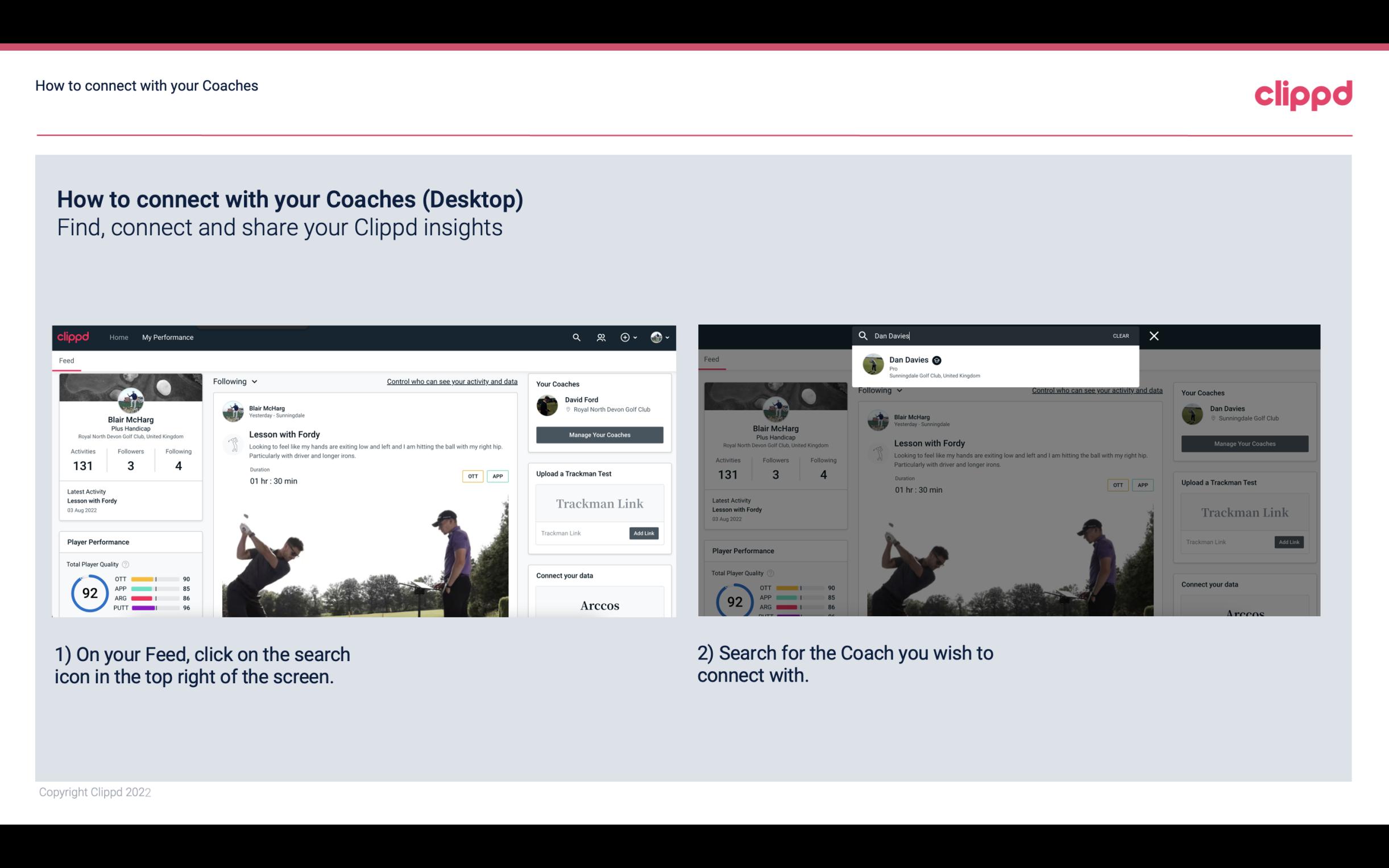
Task: Click Manage Your Coaches button
Action: tap(599, 434)
